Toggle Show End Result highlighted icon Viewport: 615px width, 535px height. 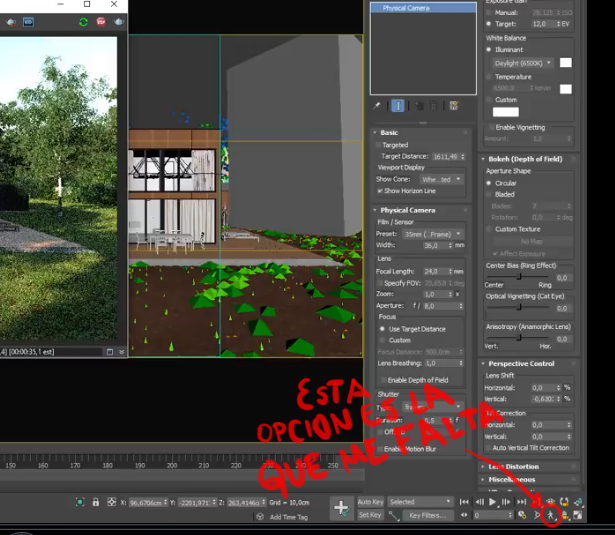[x=398, y=106]
